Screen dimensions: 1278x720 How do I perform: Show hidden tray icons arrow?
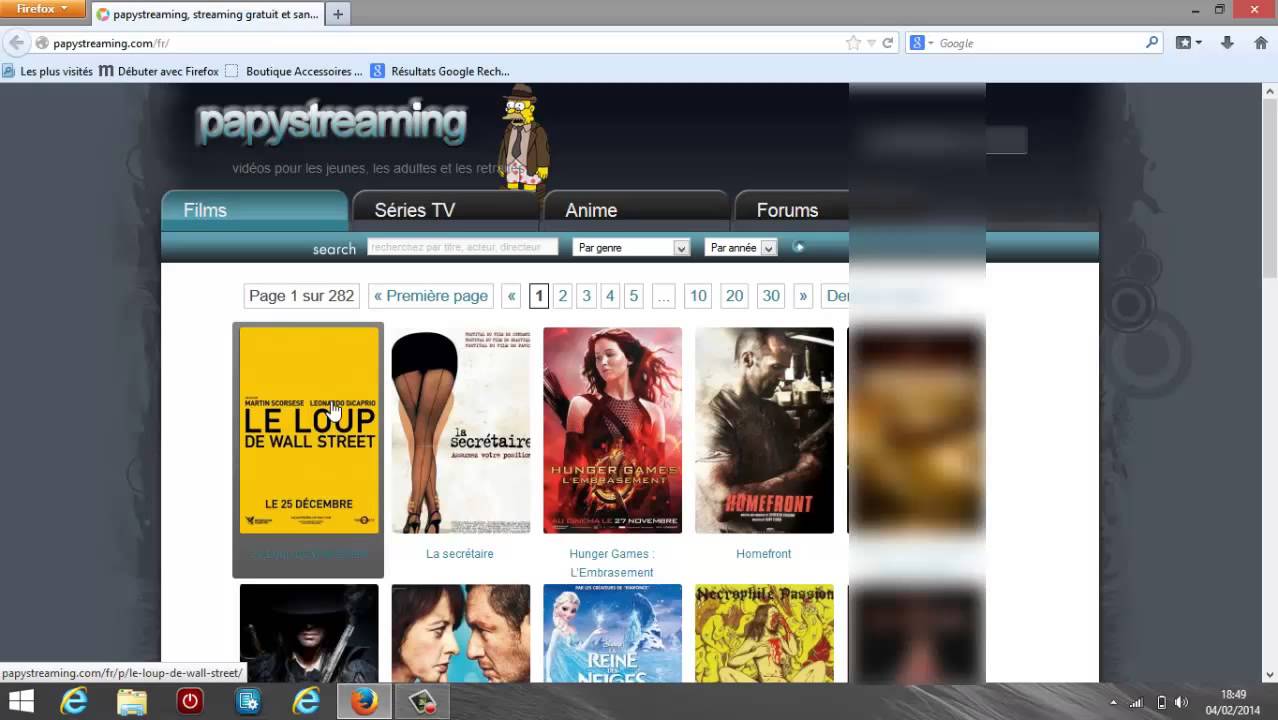point(1113,703)
